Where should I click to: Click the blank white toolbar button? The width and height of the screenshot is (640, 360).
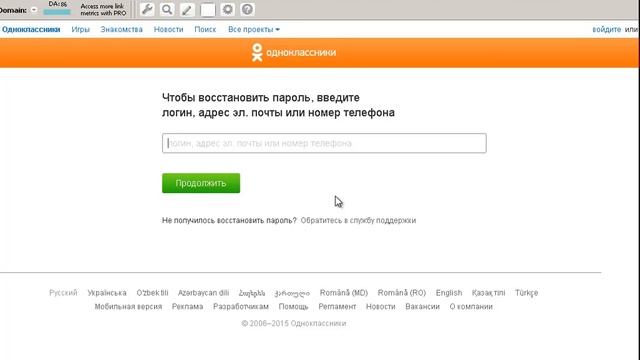coord(208,10)
